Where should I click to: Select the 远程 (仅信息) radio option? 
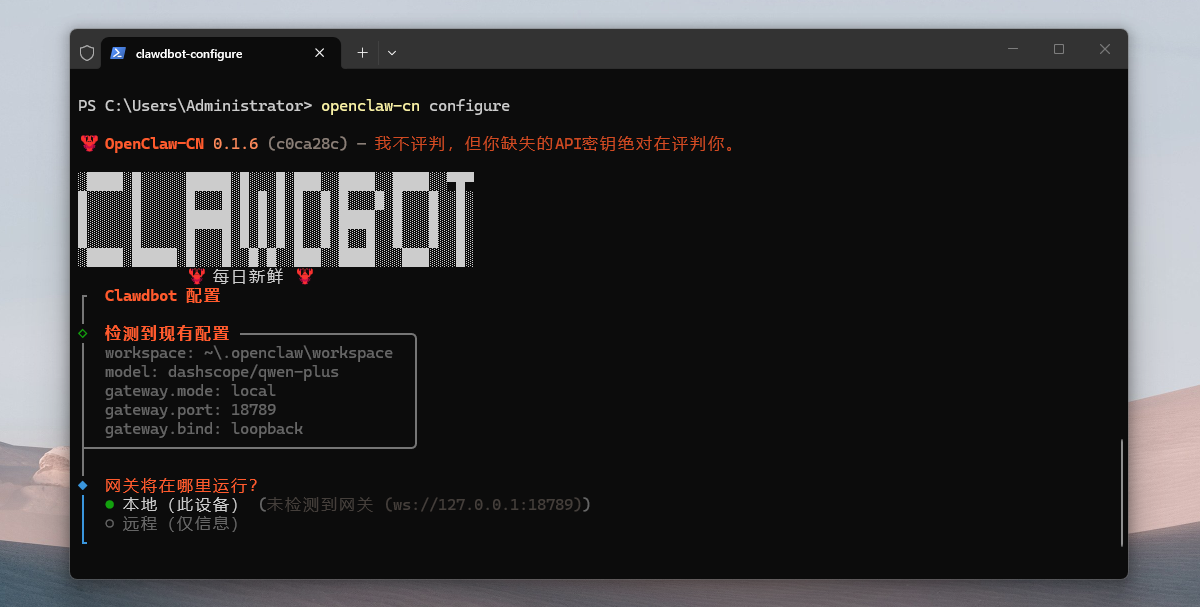coord(110,523)
